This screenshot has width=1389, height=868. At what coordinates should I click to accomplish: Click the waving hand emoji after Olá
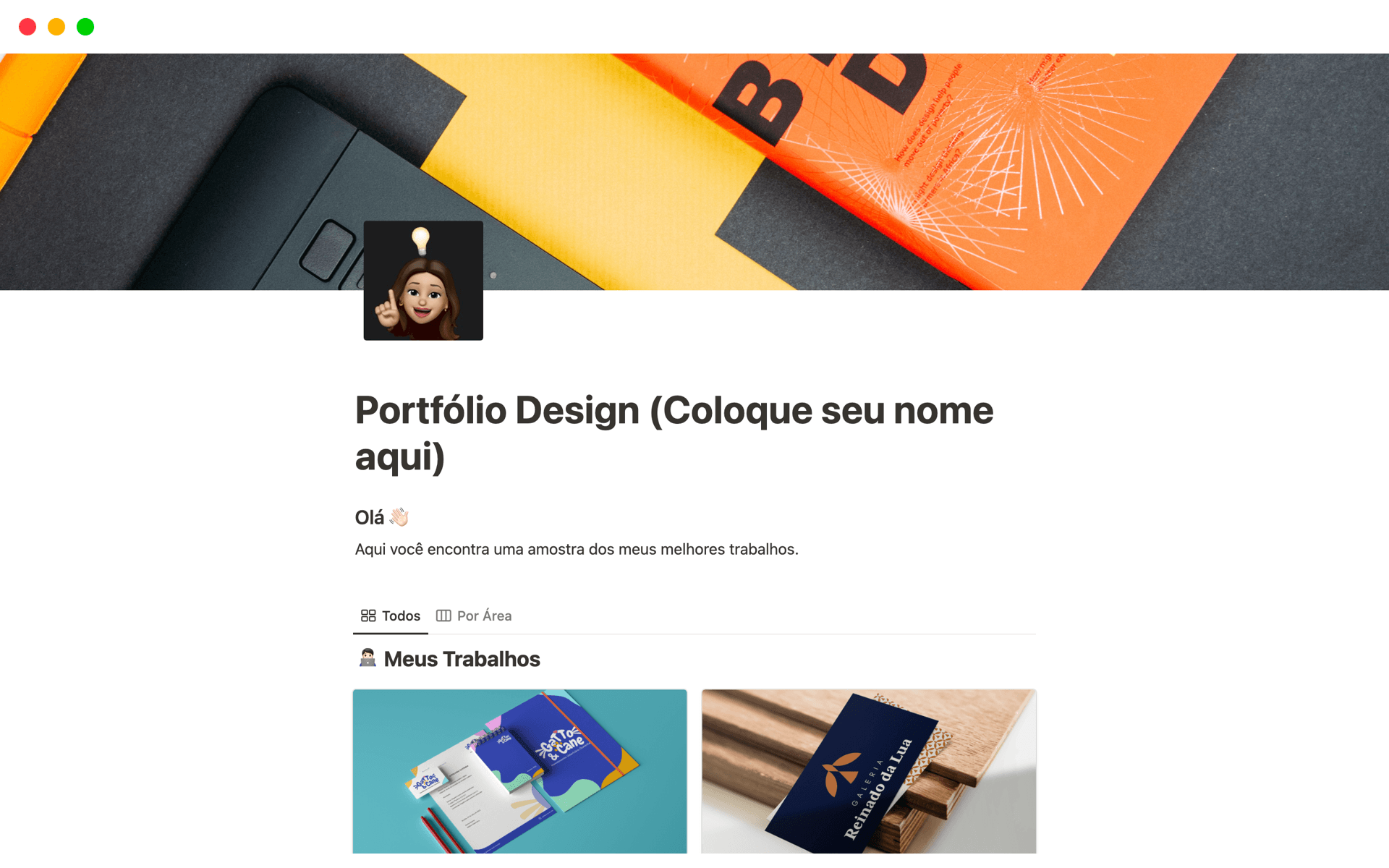399,517
